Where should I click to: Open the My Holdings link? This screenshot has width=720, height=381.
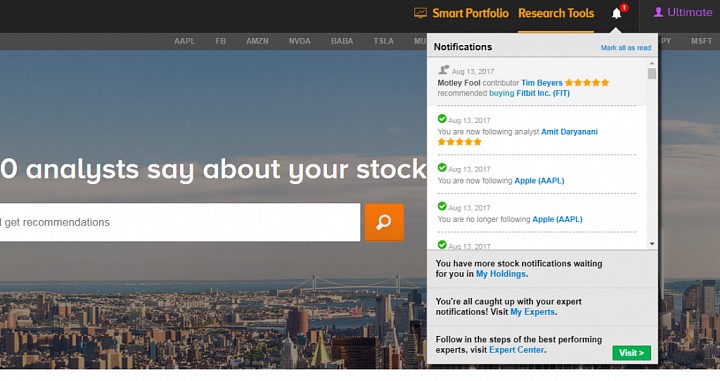click(x=501, y=274)
